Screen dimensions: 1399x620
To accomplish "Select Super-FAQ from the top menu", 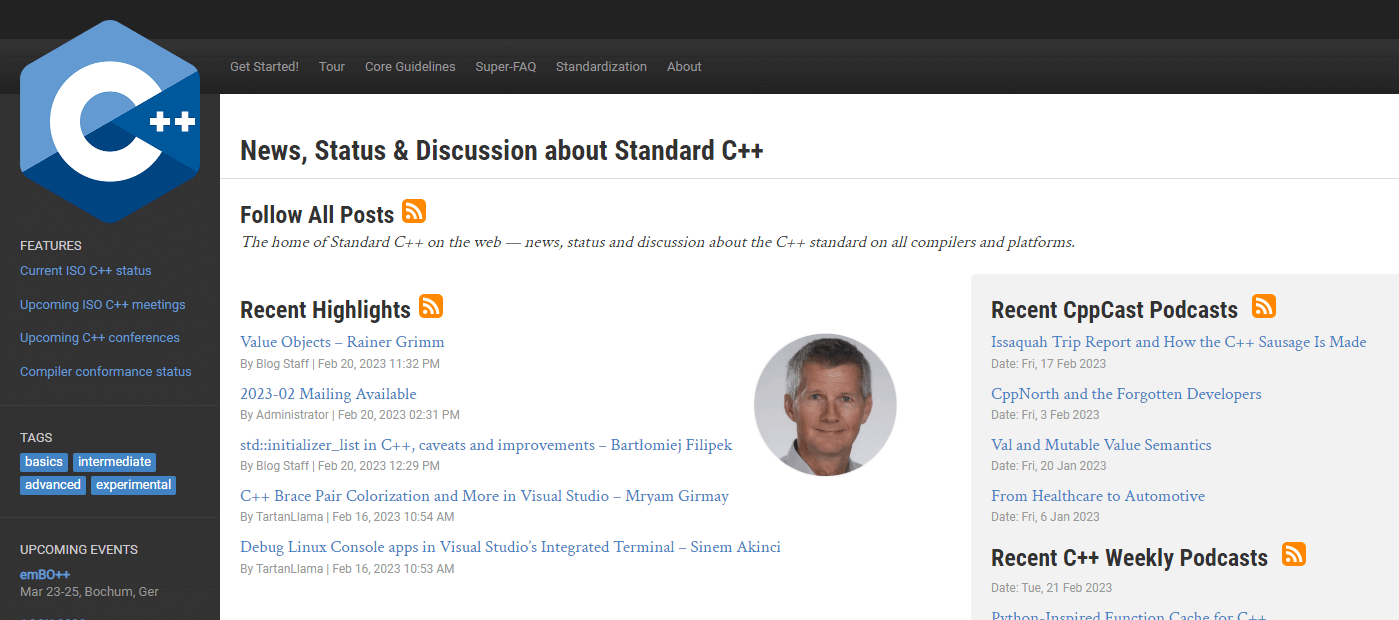I will (505, 67).
